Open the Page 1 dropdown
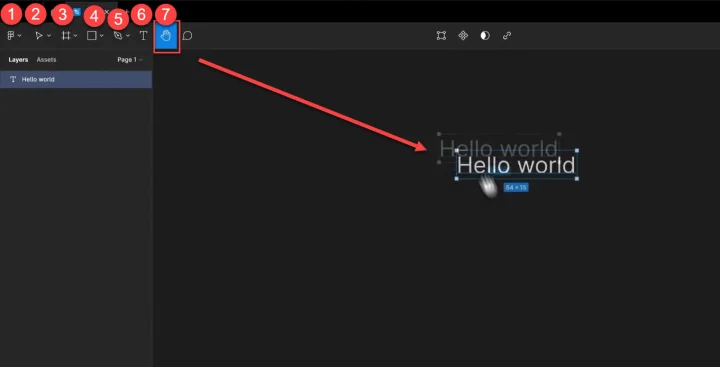The width and height of the screenshot is (720, 367). pos(130,60)
